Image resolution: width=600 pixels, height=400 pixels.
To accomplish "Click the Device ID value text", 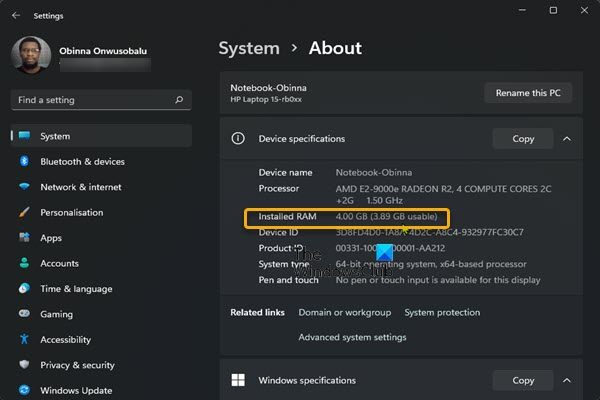I will coord(429,232).
